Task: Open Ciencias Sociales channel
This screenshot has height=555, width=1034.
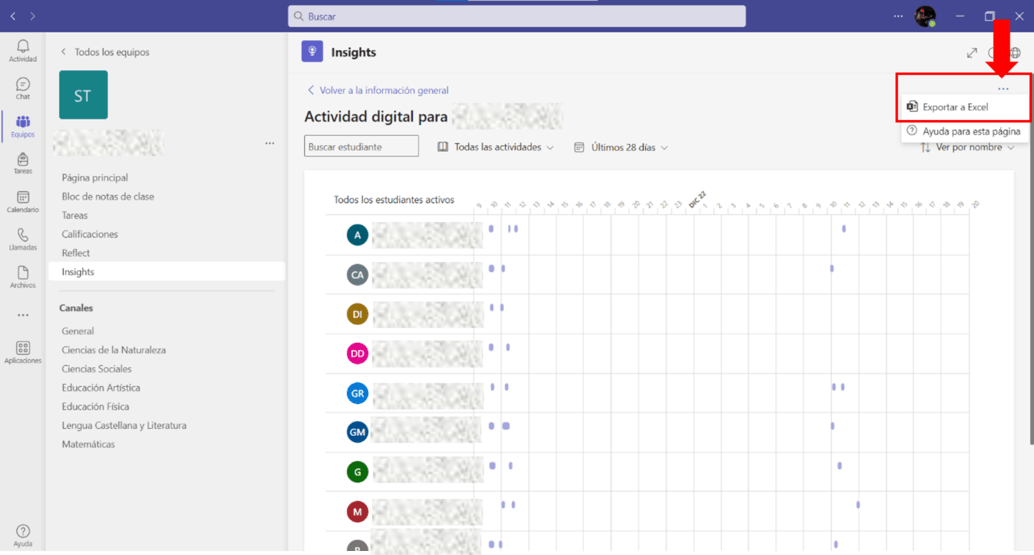Action: pyautogui.click(x=96, y=368)
